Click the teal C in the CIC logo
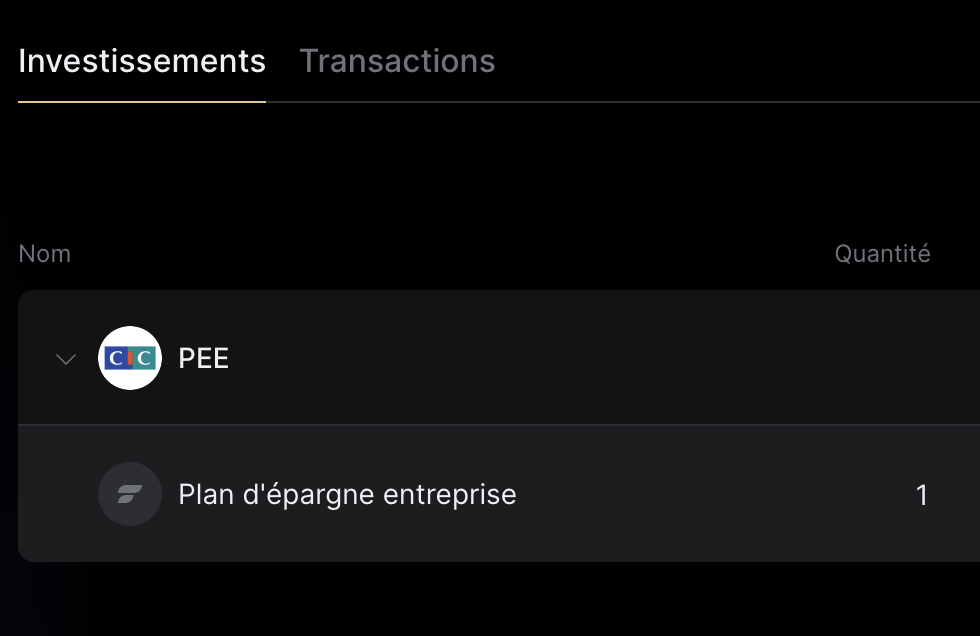 pyautogui.click(x=145, y=358)
